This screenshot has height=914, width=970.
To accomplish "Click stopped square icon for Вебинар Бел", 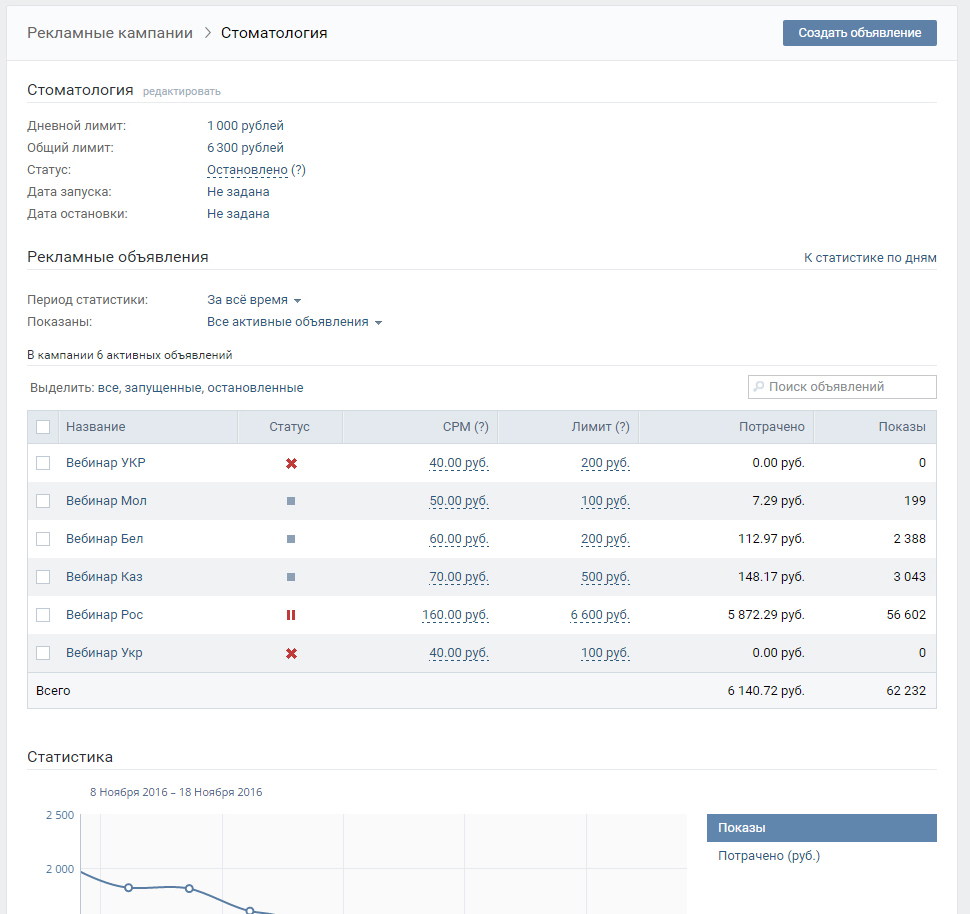I will click(x=291, y=539).
